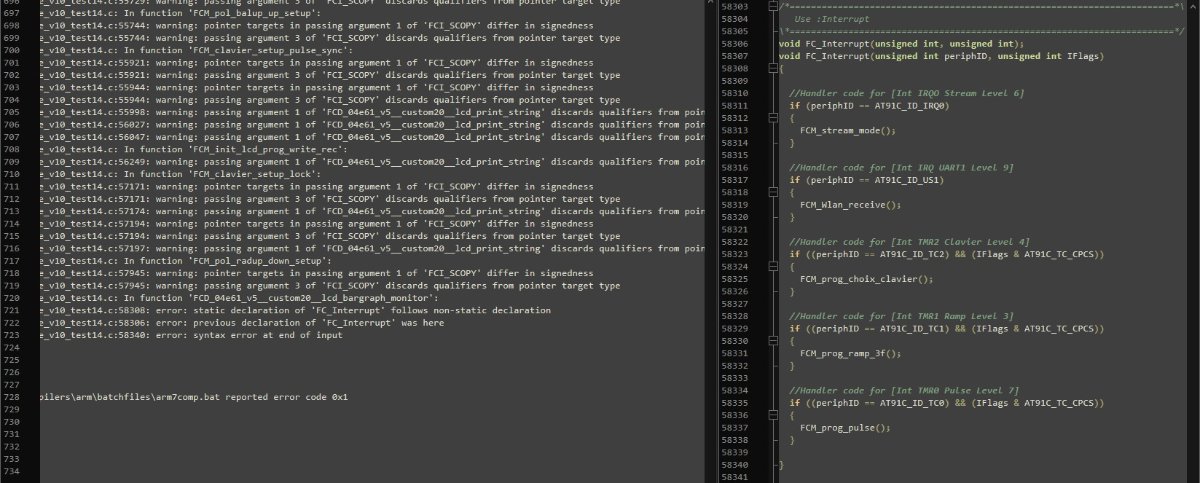
Task: Click the FCM_prog_ramp_3f(); call
Action: tap(851, 352)
